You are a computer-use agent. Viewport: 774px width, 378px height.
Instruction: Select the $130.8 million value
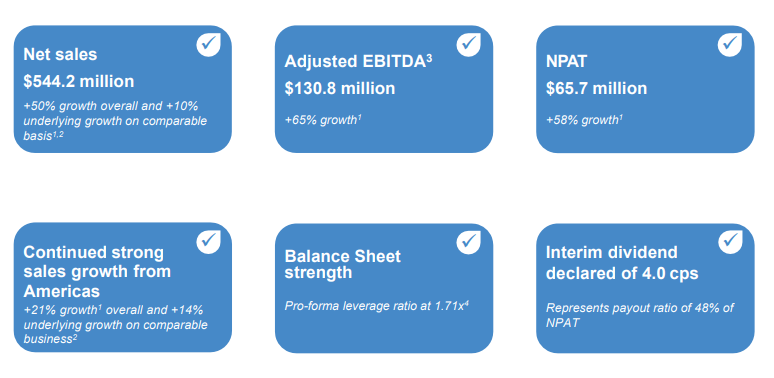click(x=340, y=88)
